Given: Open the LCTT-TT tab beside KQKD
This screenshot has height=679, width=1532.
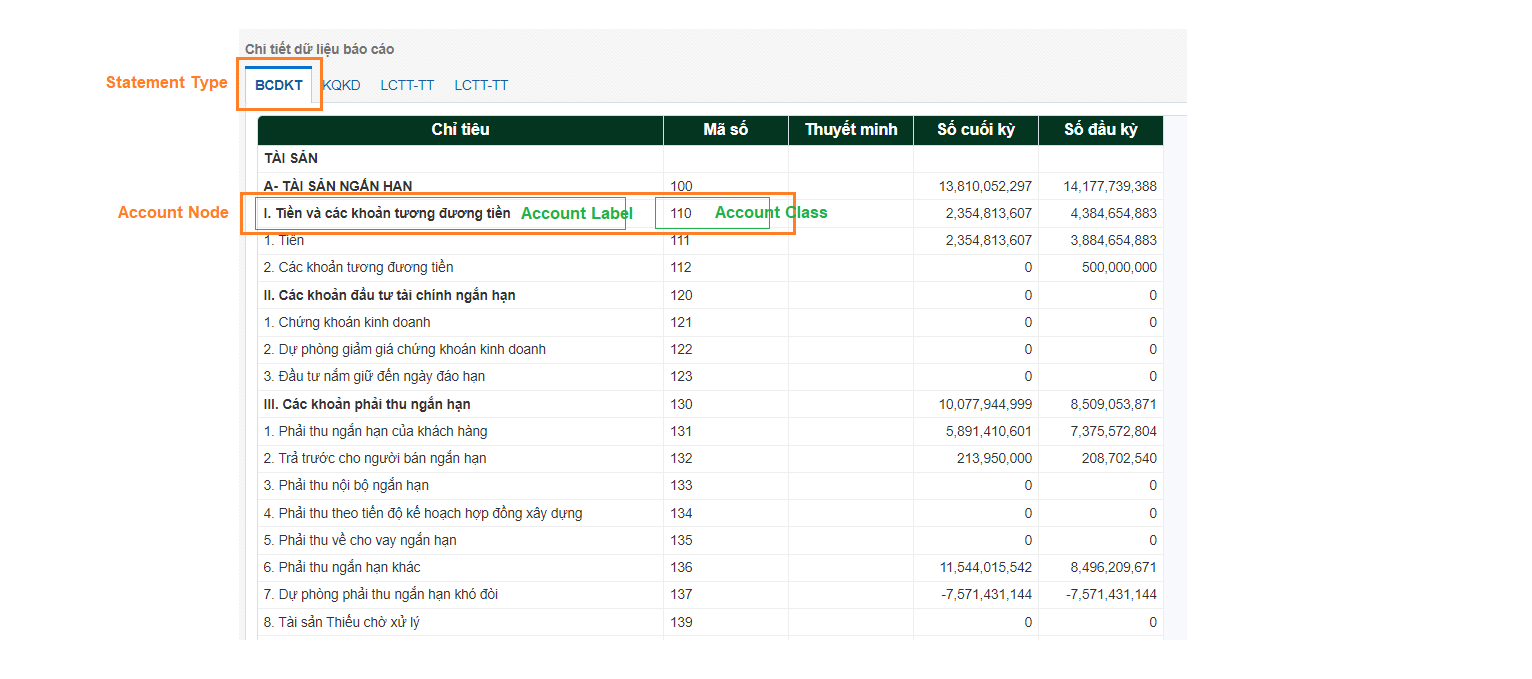Looking at the screenshot, I should [x=407, y=85].
